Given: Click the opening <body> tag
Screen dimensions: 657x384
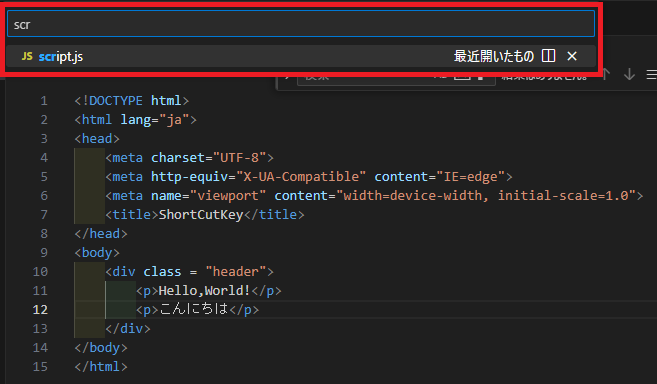Looking at the screenshot, I should pyautogui.click(x=97, y=253).
